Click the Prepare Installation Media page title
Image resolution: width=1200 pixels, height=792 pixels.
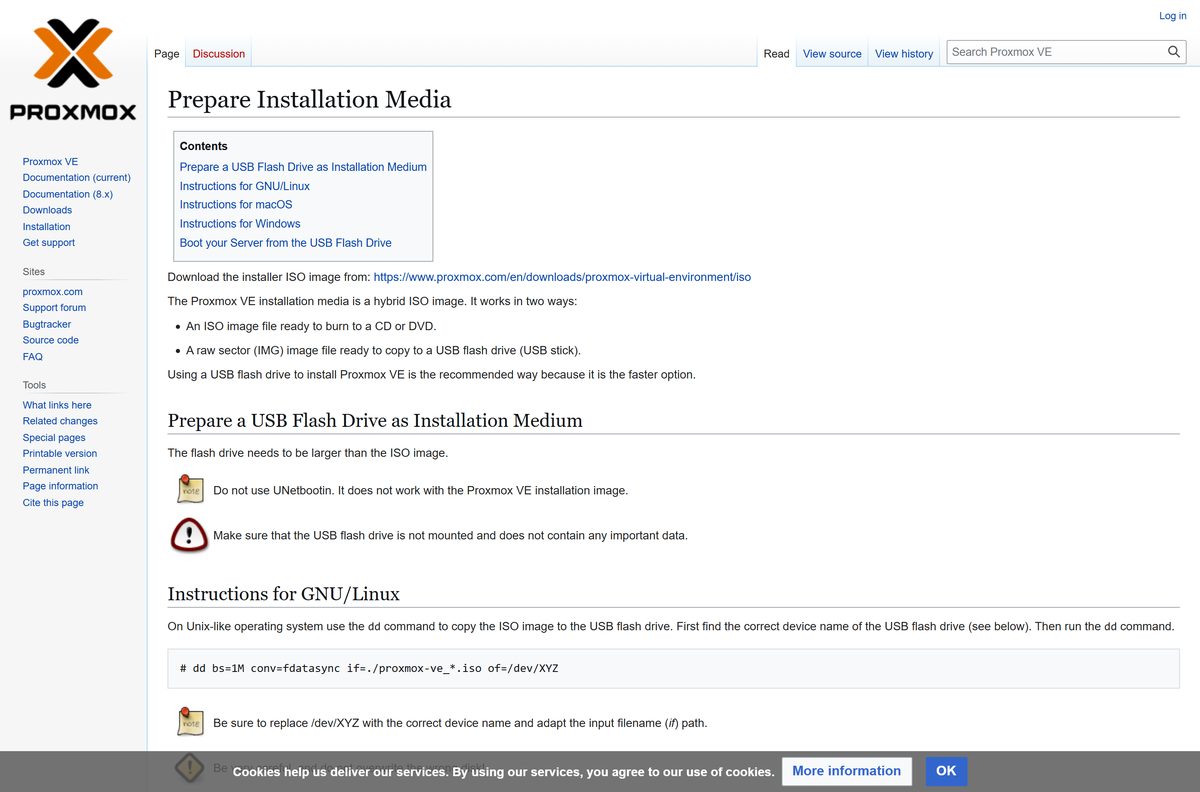309,100
